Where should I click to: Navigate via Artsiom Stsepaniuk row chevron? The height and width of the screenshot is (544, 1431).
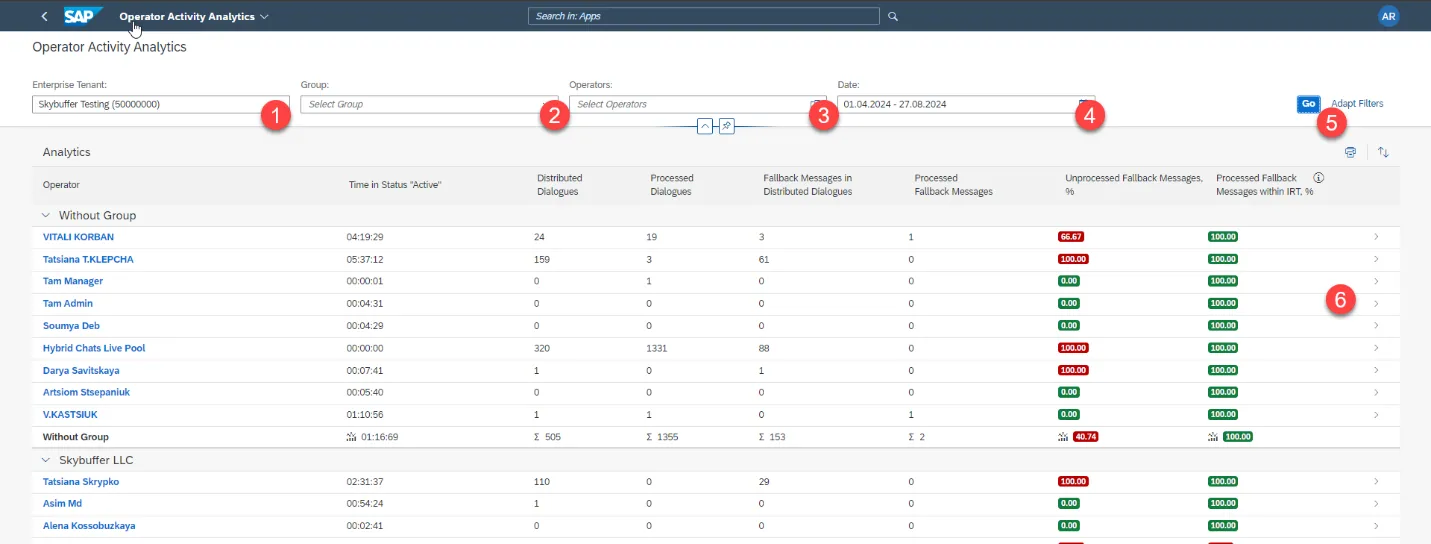coord(1376,392)
